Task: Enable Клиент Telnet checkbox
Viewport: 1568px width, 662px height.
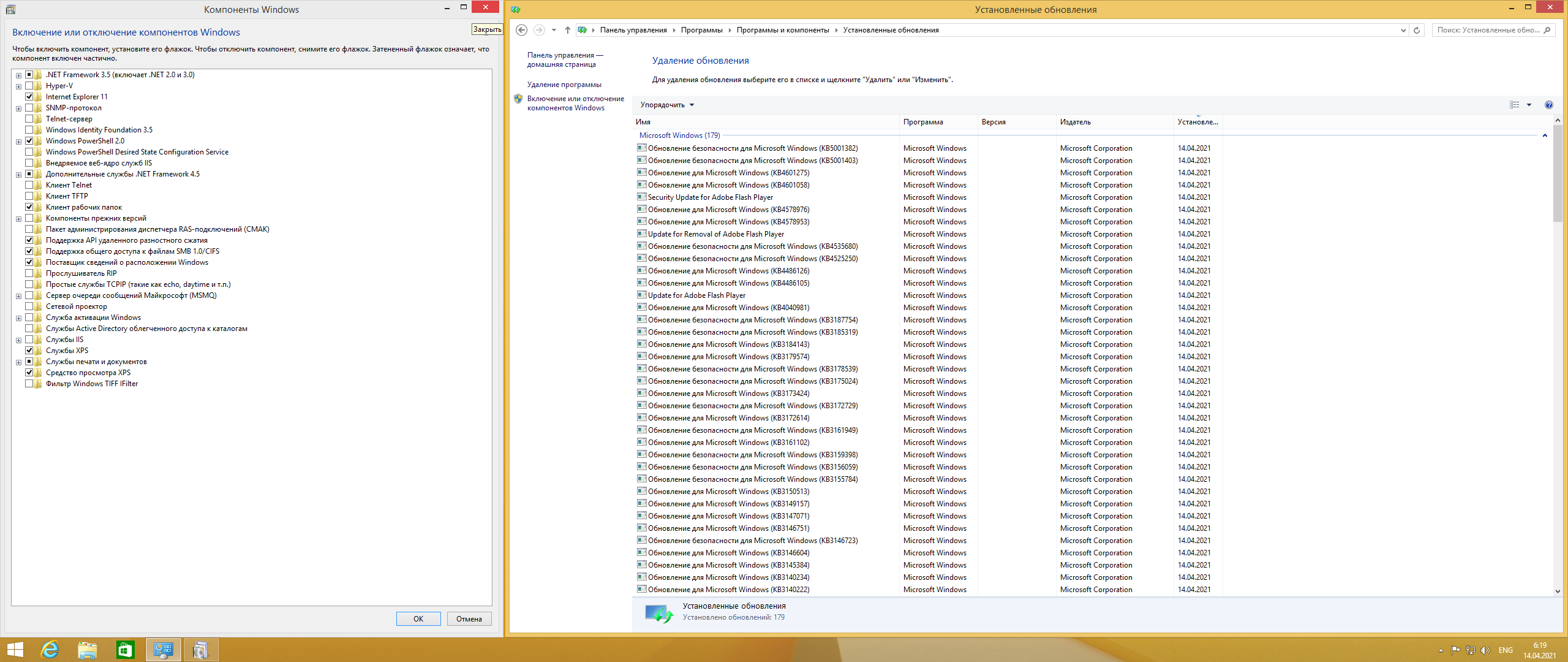Action: coord(29,185)
